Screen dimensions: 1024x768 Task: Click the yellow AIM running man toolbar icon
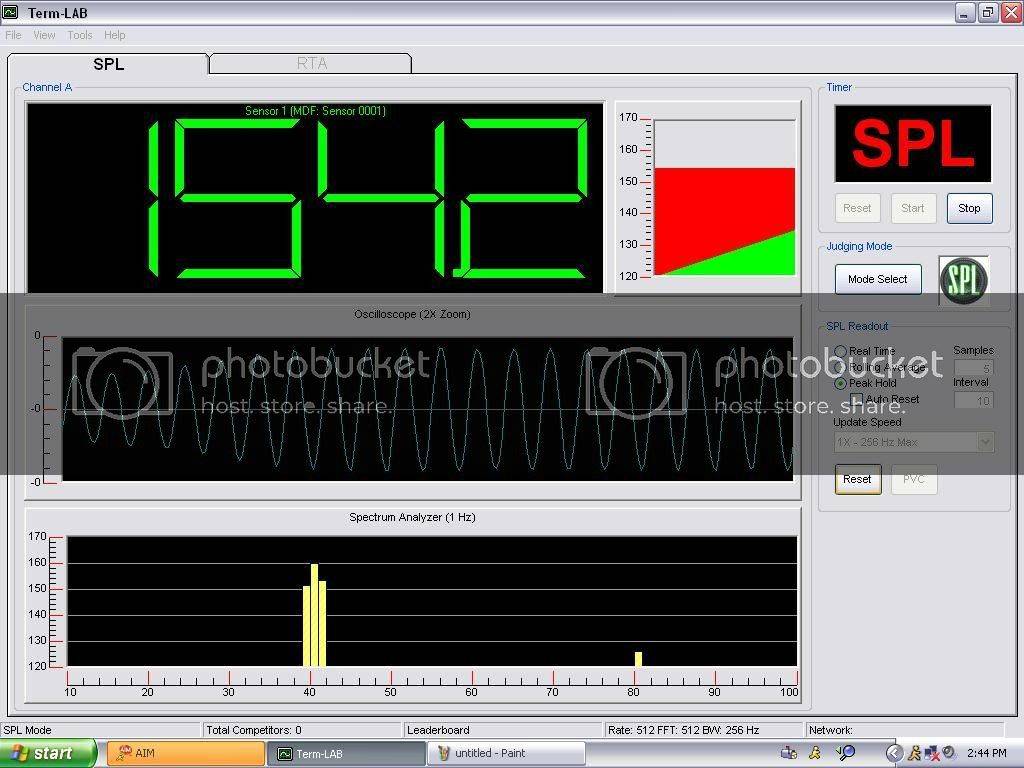[815, 753]
